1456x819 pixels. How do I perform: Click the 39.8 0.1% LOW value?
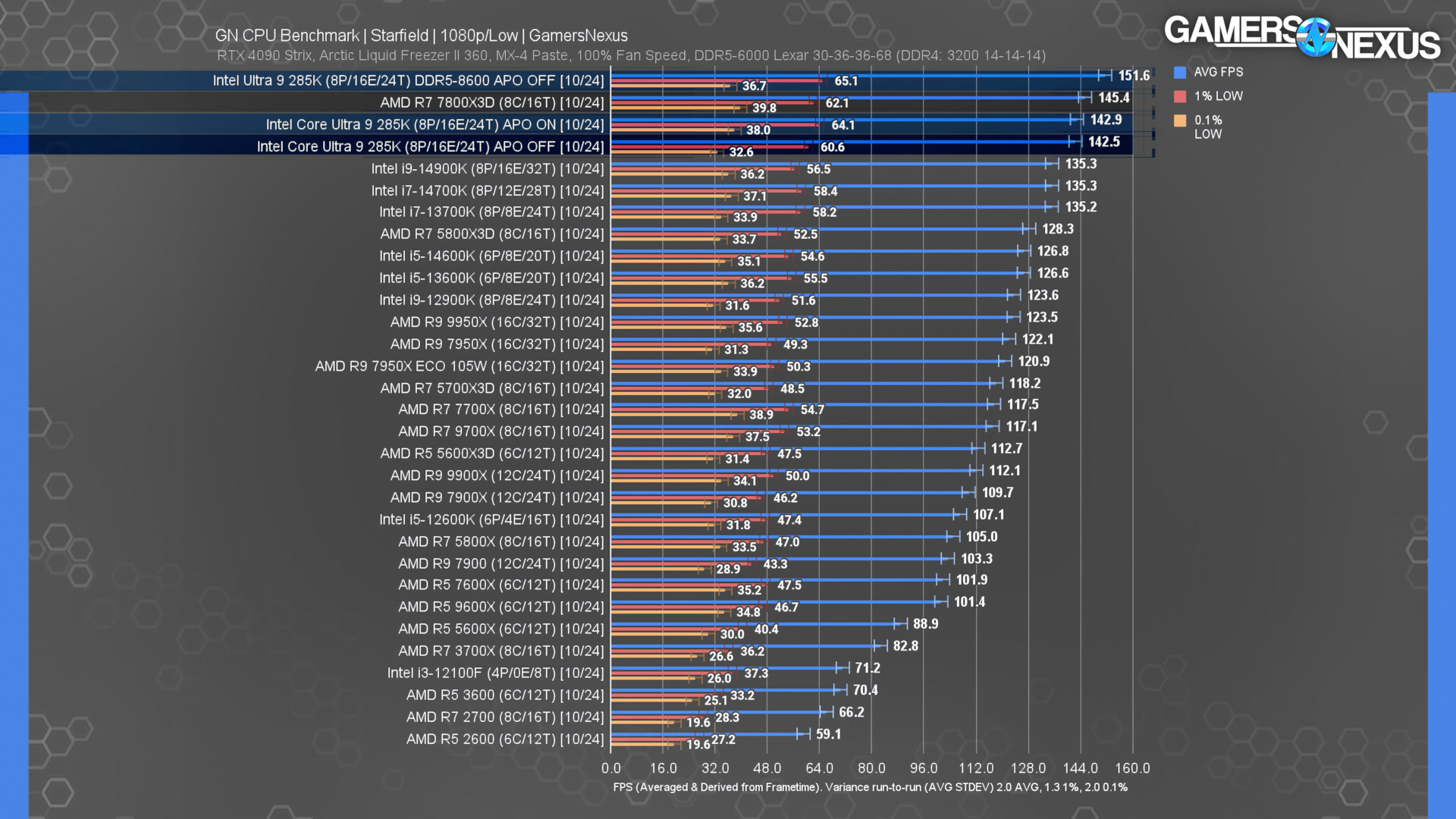point(764,108)
